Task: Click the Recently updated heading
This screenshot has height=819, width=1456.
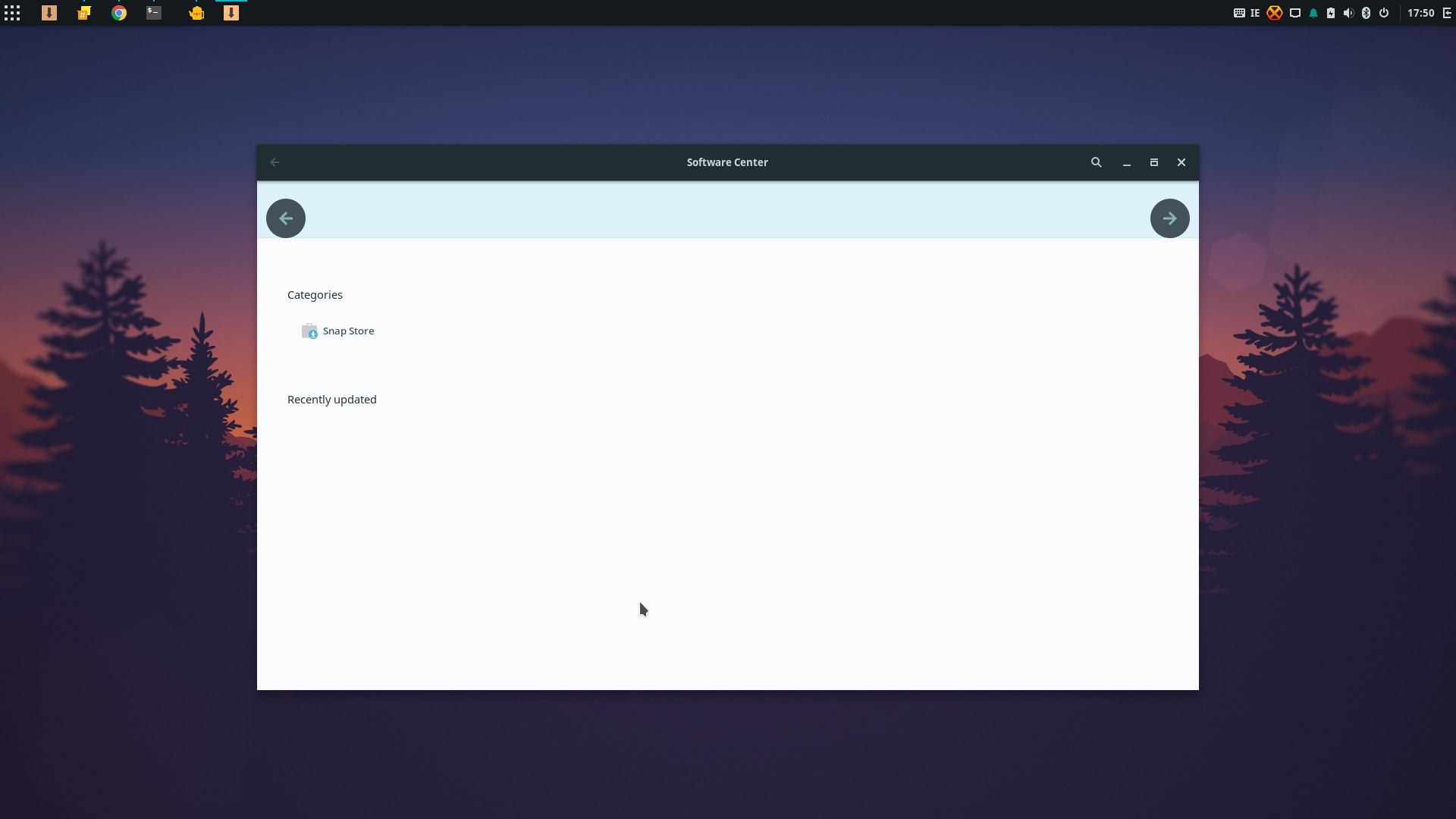Action: pos(332,400)
